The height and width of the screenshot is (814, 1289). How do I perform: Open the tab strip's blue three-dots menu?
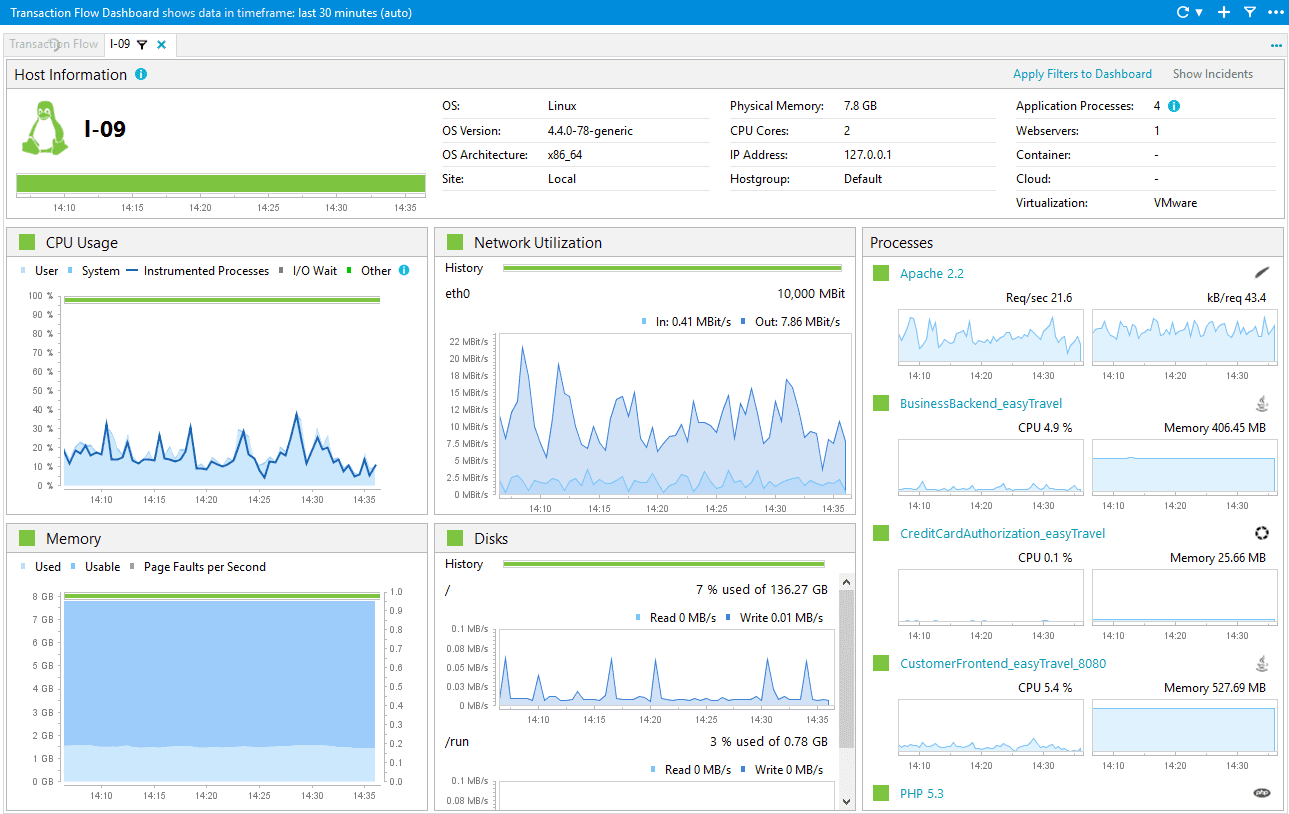pos(1276,45)
